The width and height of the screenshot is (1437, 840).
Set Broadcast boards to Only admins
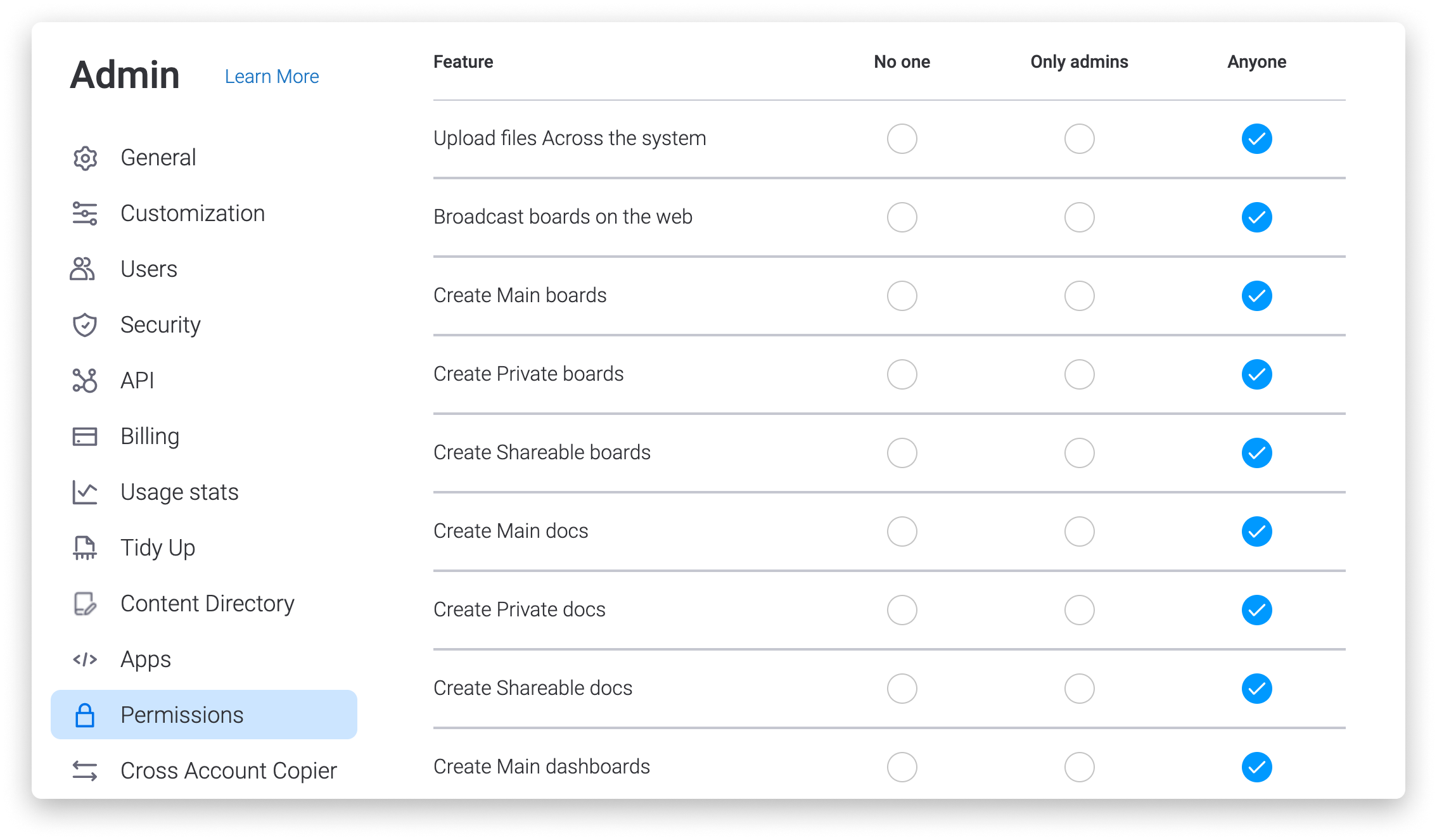1080,217
